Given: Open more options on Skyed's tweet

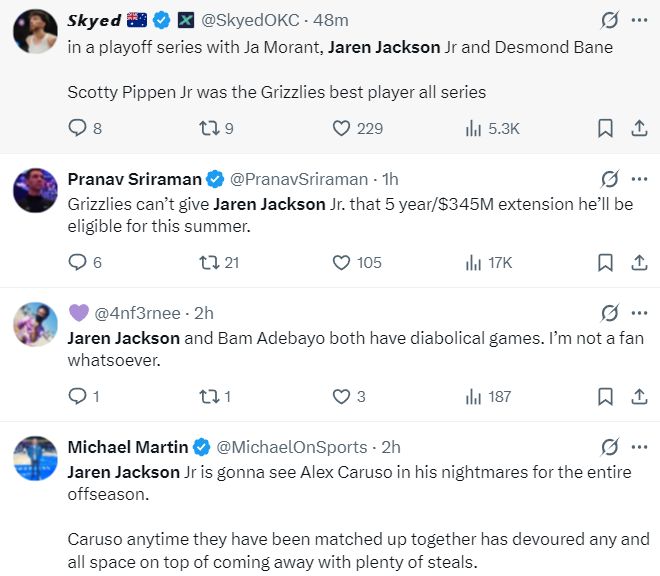Looking at the screenshot, I should click(x=639, y=20).
